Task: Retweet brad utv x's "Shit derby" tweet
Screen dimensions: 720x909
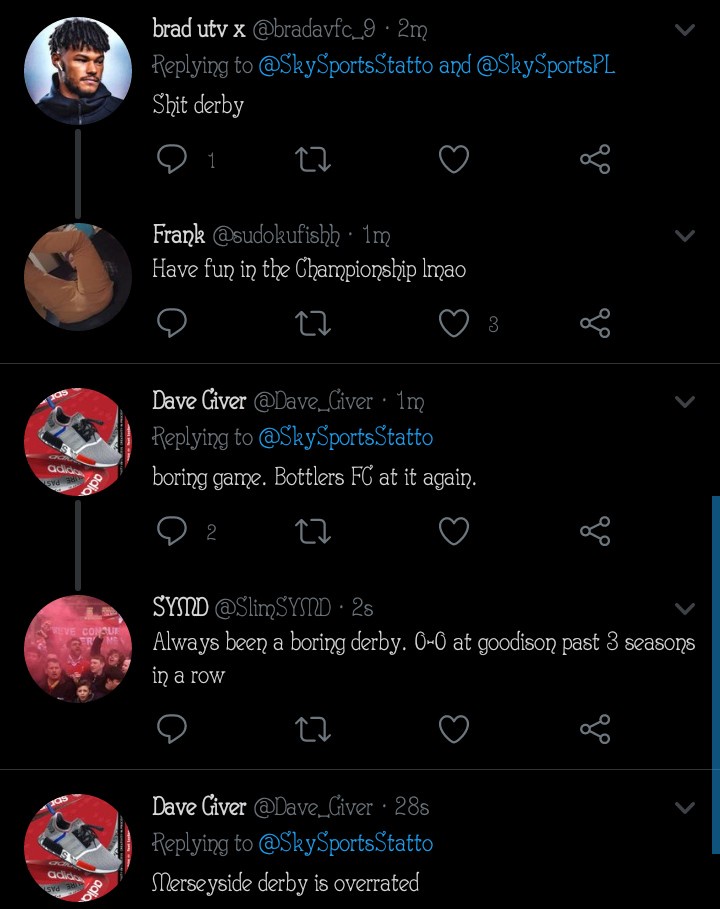Action: [x=313, y=159]
